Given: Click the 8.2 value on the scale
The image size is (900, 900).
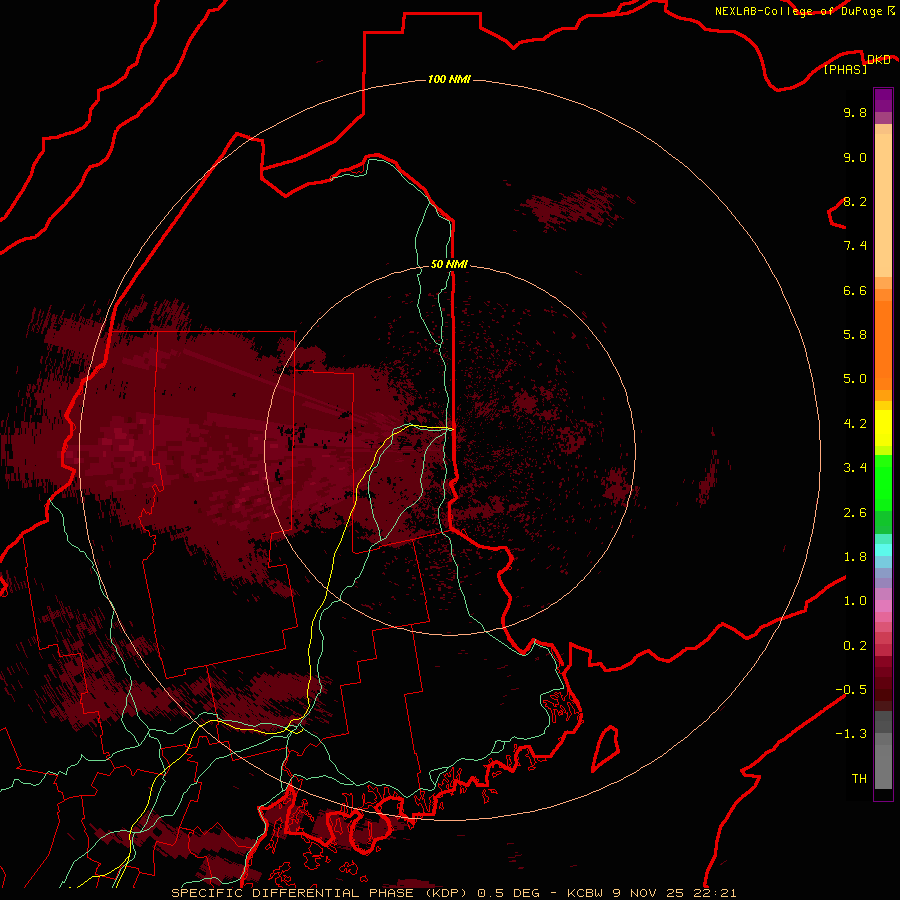Looking at the screenshot, I should coord(855,201).
